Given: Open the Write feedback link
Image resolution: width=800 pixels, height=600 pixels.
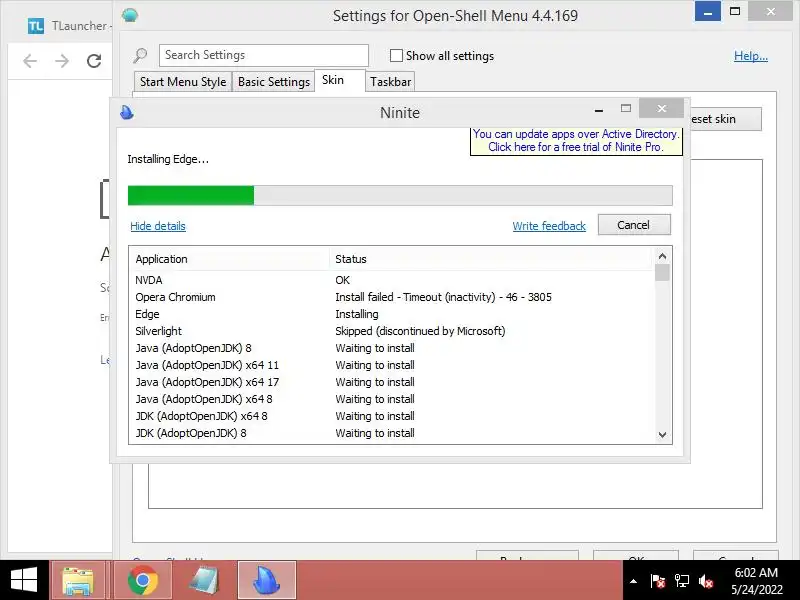Looking at the screenshot, I should [549, 226].
